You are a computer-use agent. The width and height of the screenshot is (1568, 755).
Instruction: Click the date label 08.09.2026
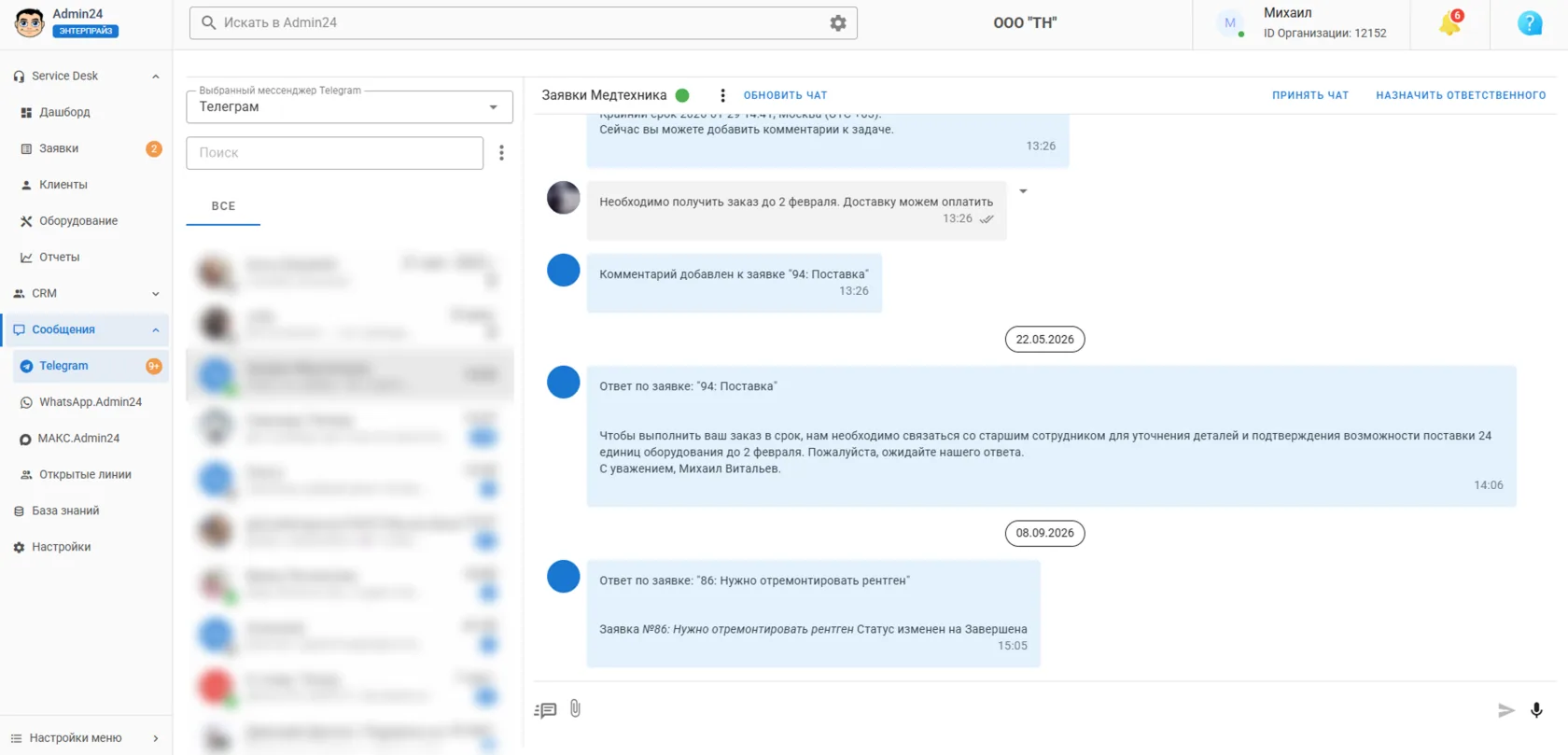pyautogui.click(x=1044, y=534)
